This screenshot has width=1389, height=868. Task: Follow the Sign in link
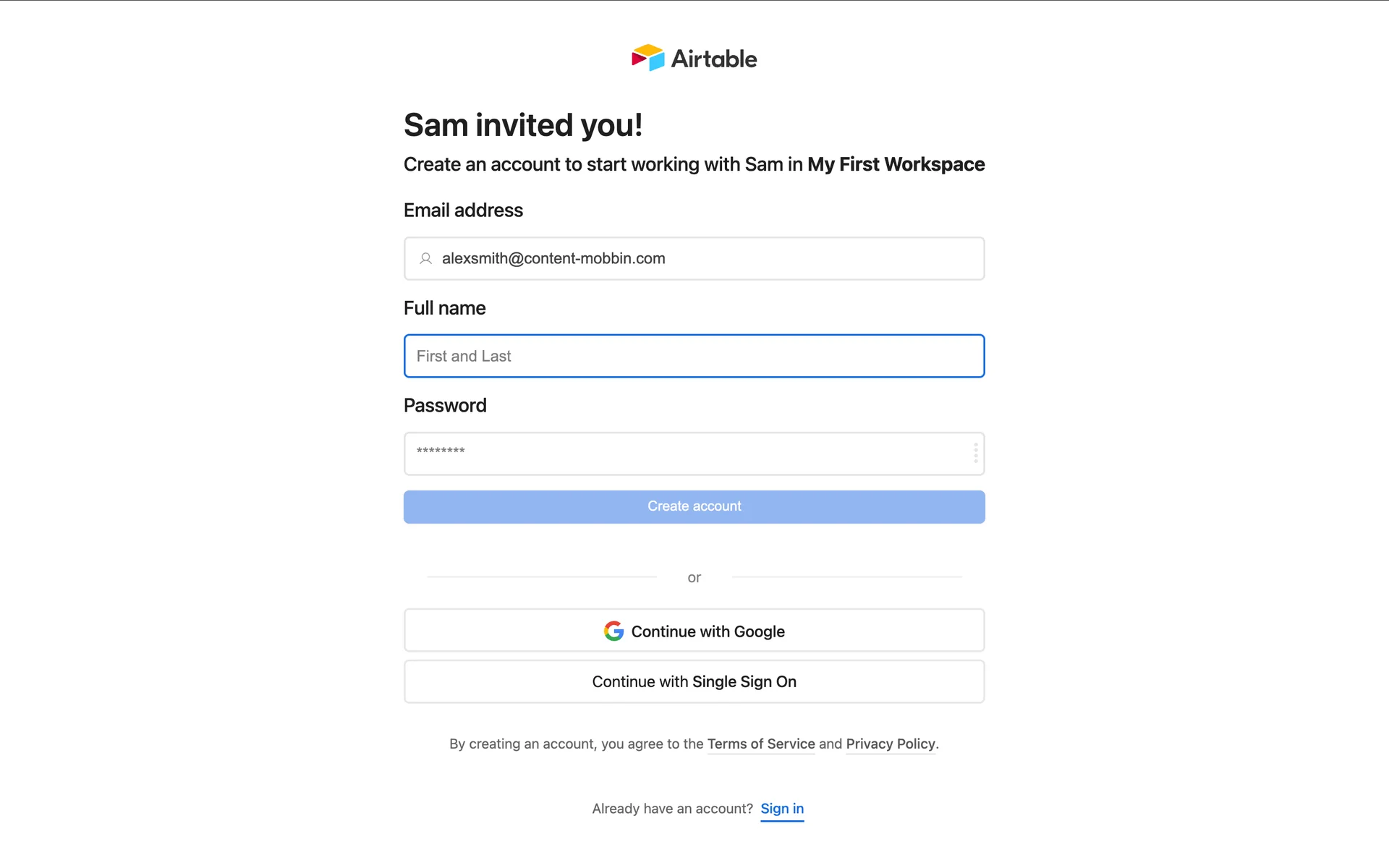coord(782,809)
